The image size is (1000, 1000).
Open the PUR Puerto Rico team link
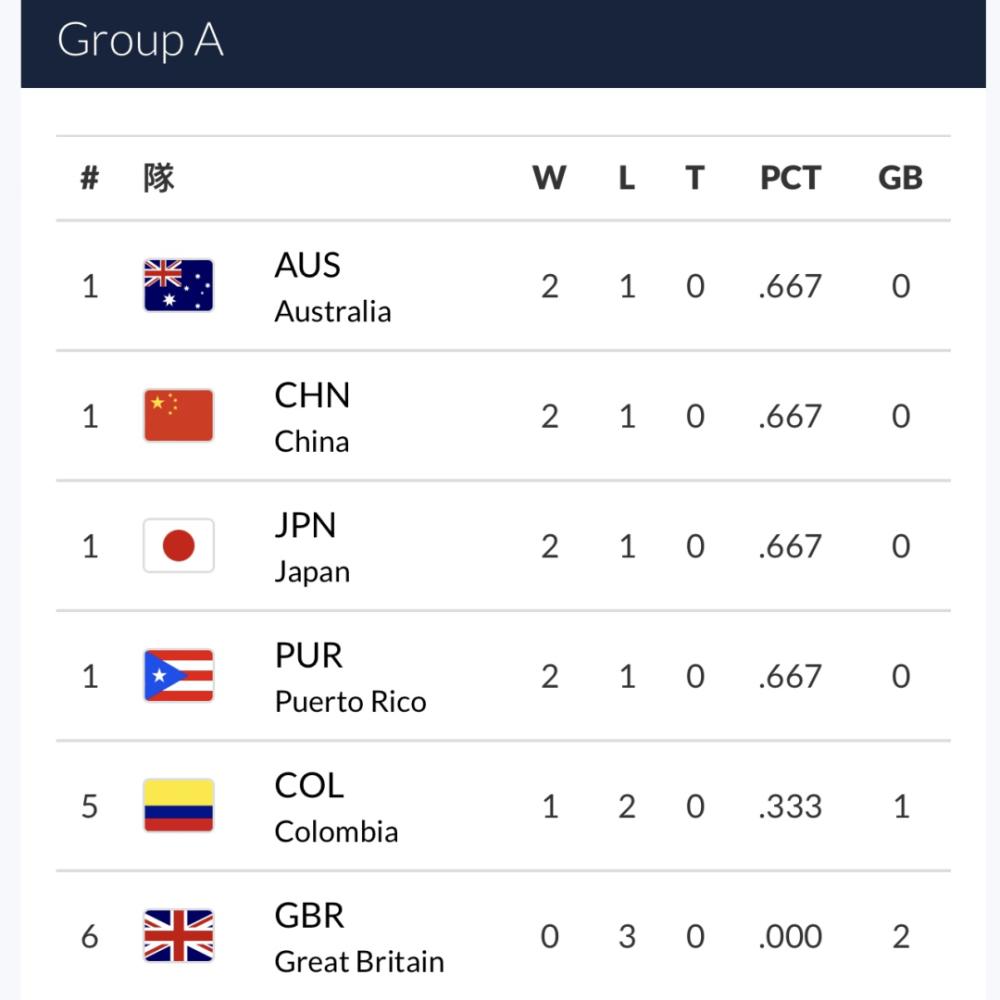[351, 678]
